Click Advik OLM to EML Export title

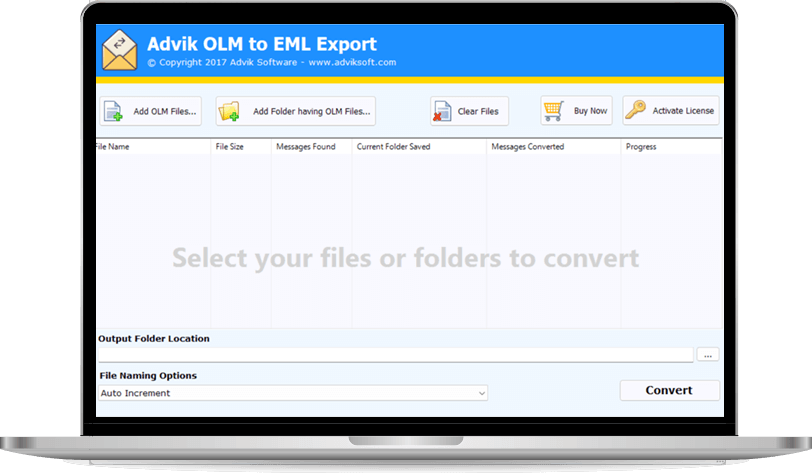click(x=262, y=44)
